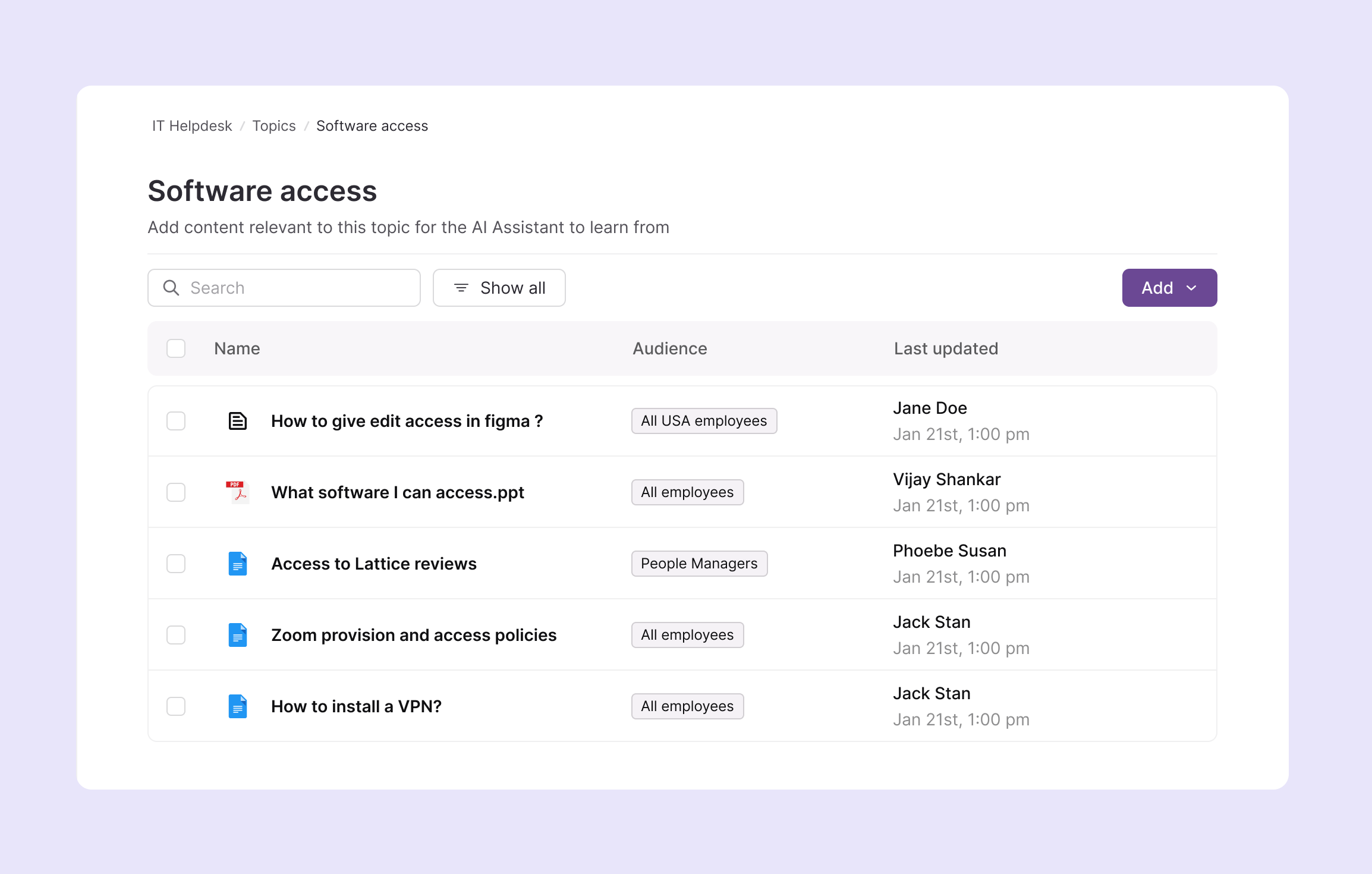Click the magnifying glass search icon
The height and width of the screenshot is (874, 1372).
(171, 288)
